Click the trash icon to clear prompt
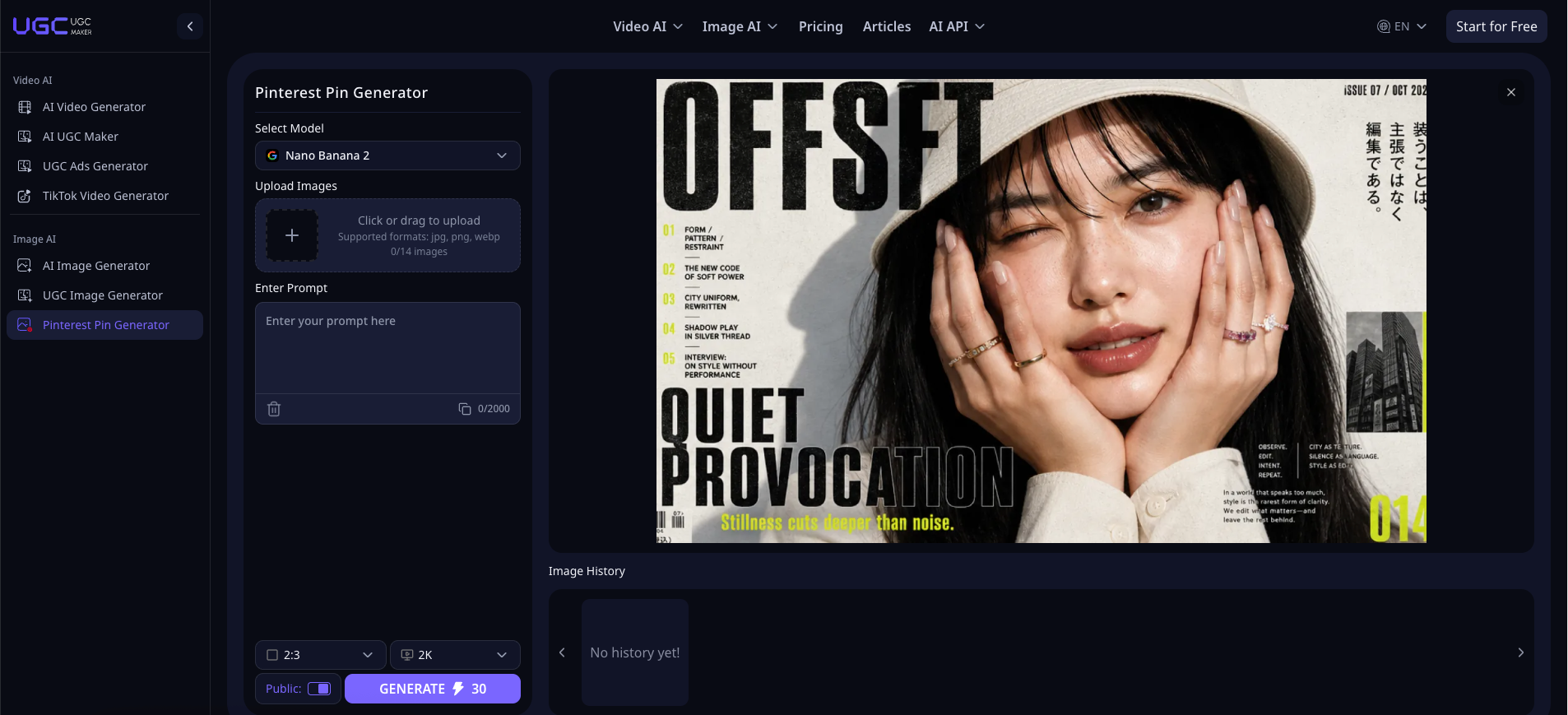The height and width of the screenshot is (715, 1568). pos(274,409)
